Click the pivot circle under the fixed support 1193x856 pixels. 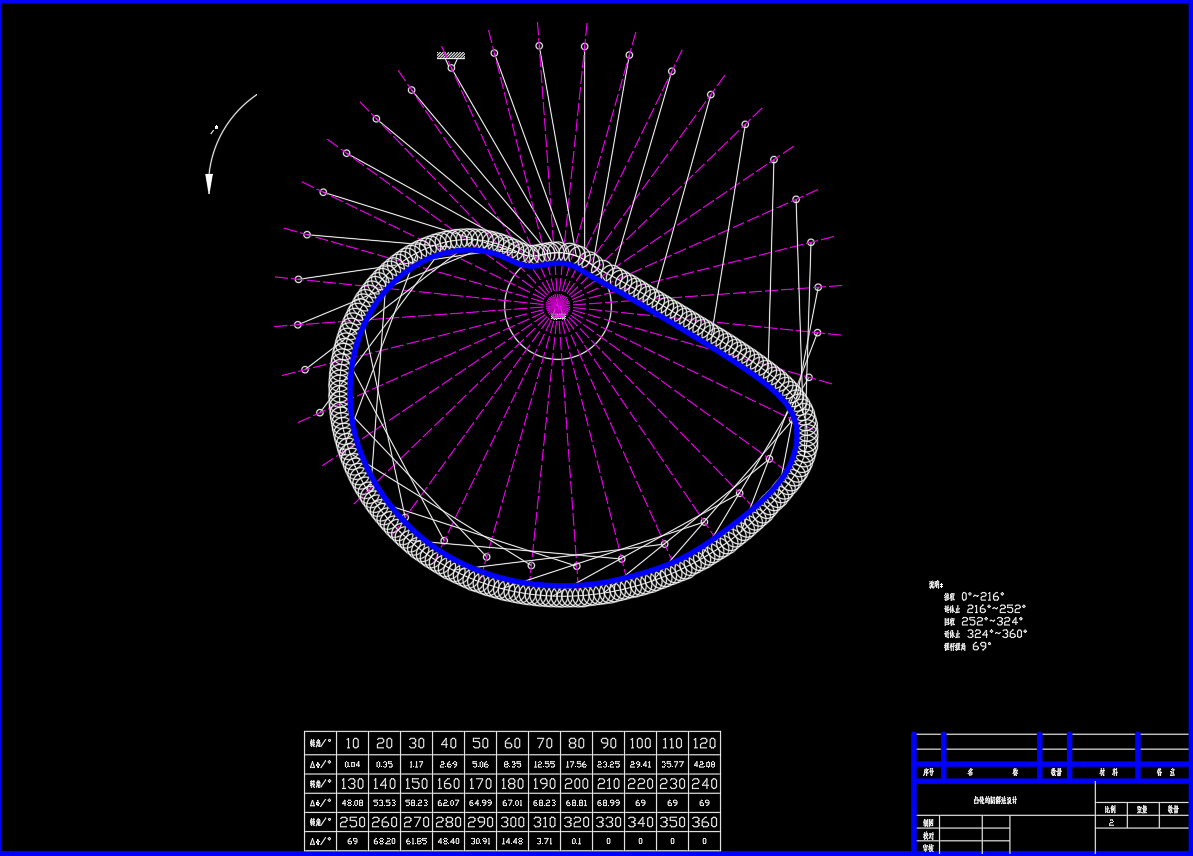click(452, 67)
